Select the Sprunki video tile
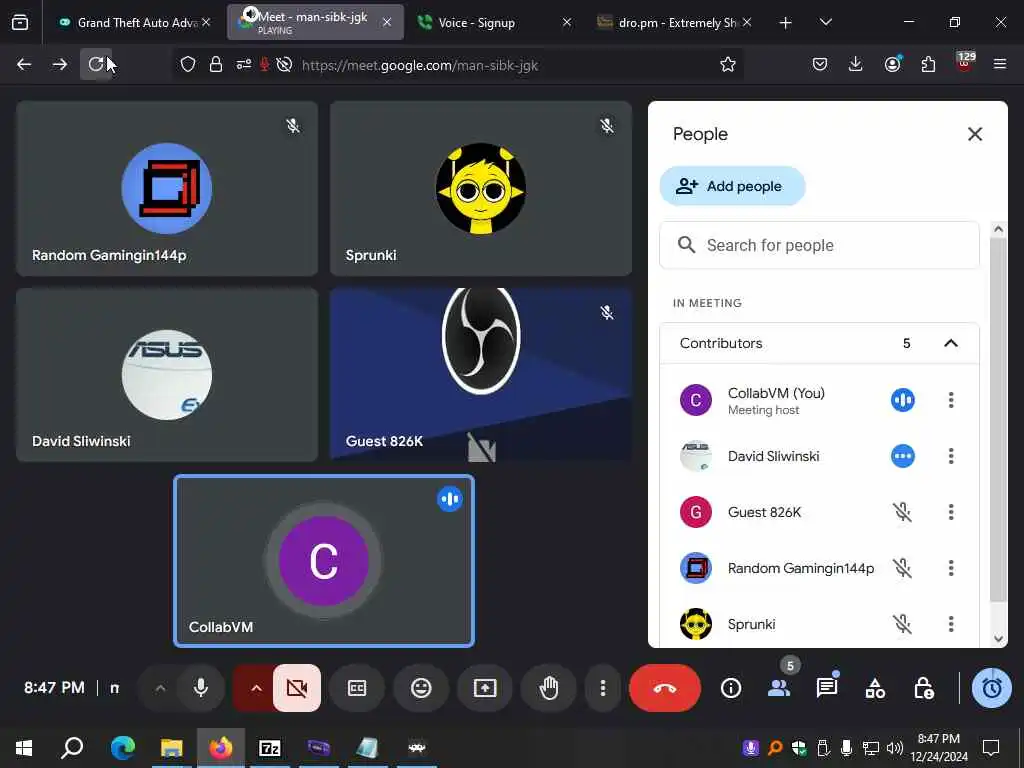The height and width of the screenshot is (768, 1024). tap(481, 188)
